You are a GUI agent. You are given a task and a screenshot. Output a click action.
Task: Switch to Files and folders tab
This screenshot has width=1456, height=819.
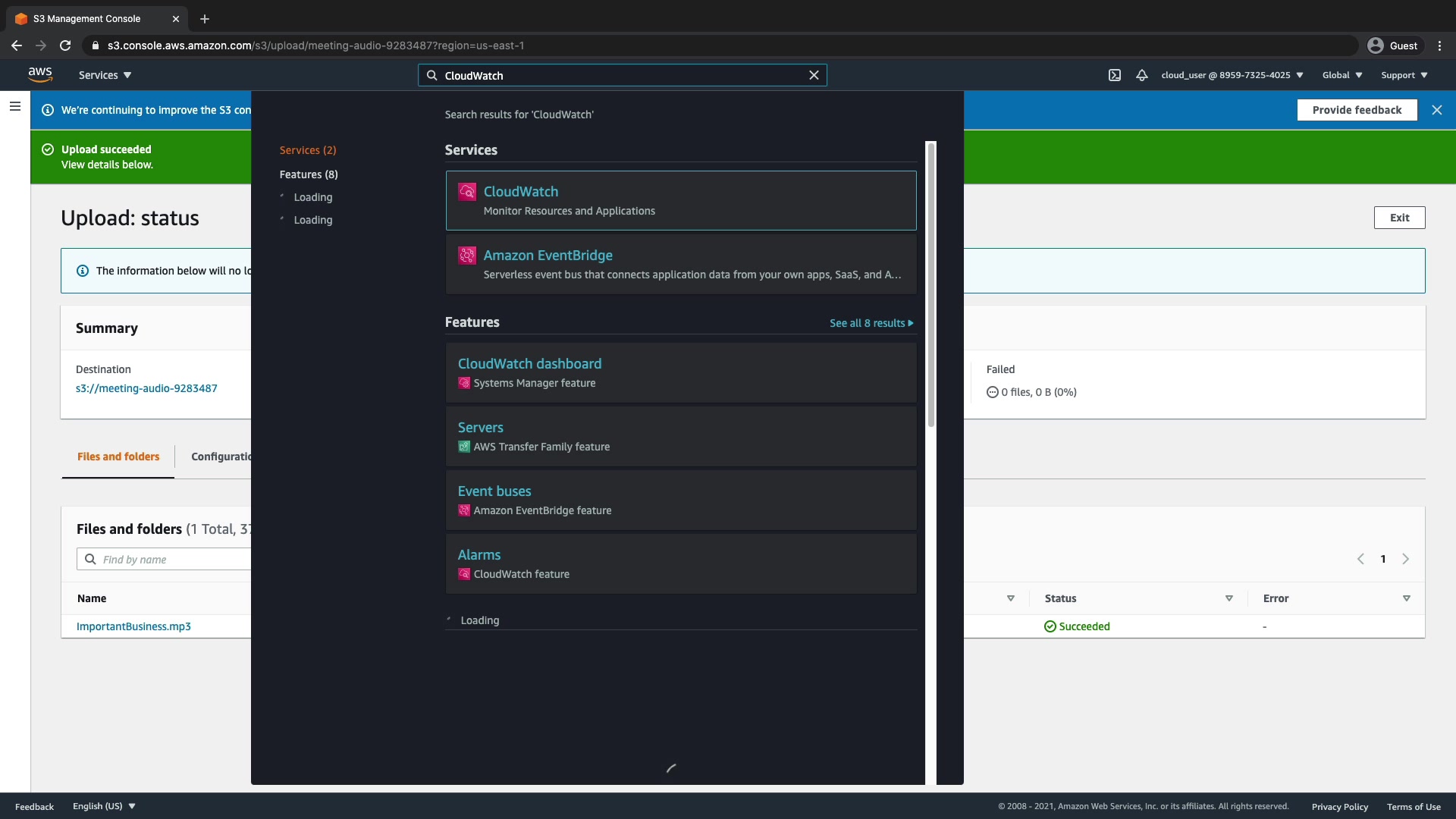pos(118,457)
